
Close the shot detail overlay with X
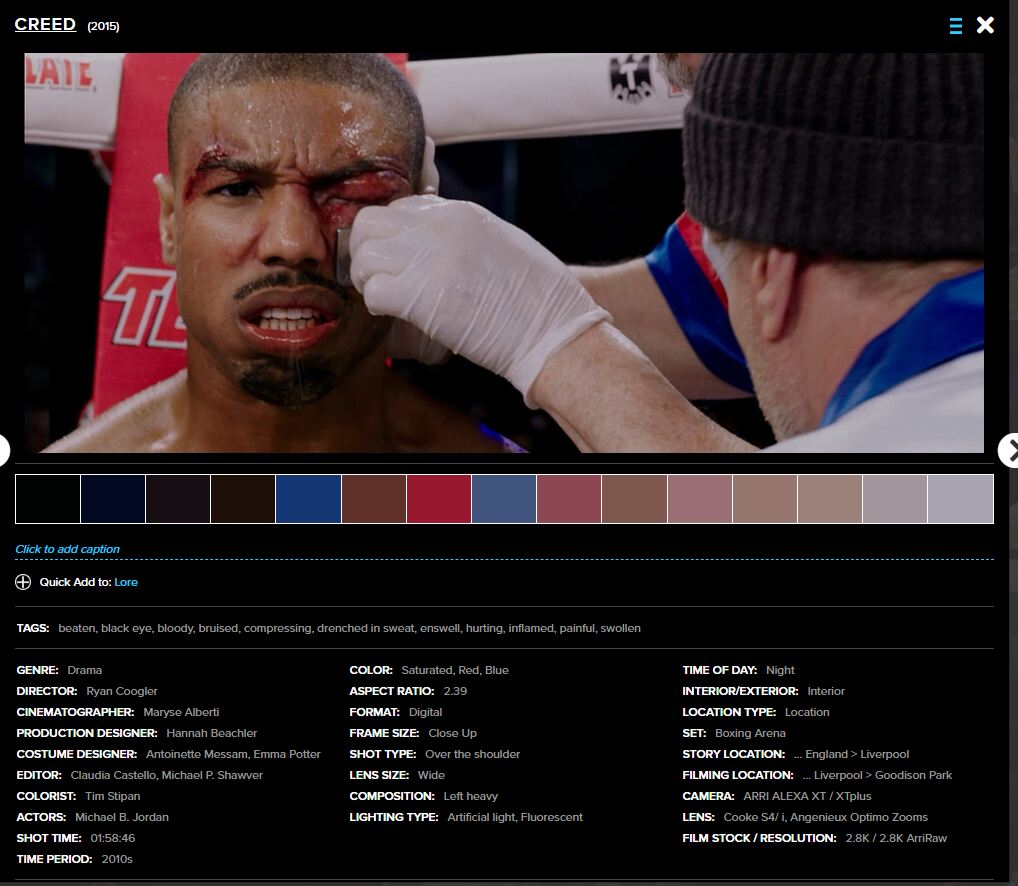tap(985, 26)
